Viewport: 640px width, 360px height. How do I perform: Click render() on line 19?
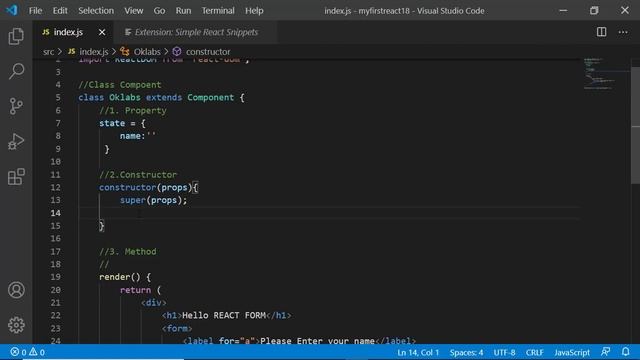click(x=120, y=277)
